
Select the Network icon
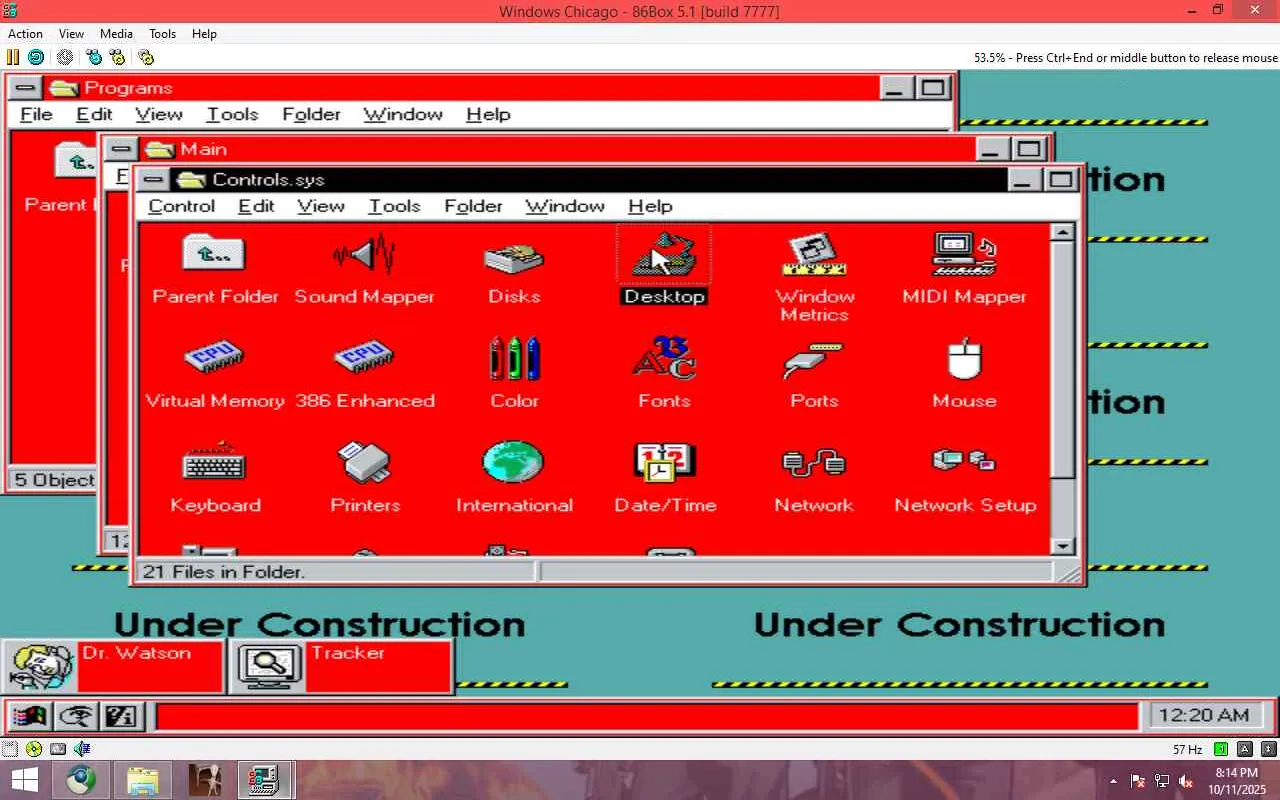tap(814, 463)
